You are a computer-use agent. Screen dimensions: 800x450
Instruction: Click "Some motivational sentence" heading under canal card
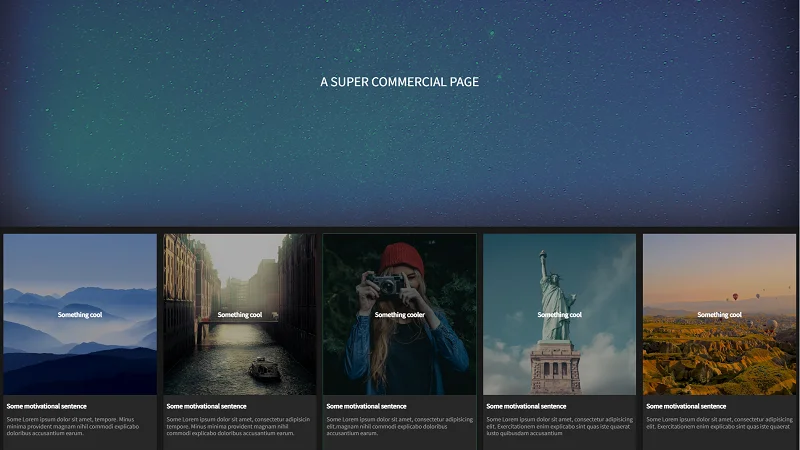tap(206, 406)
